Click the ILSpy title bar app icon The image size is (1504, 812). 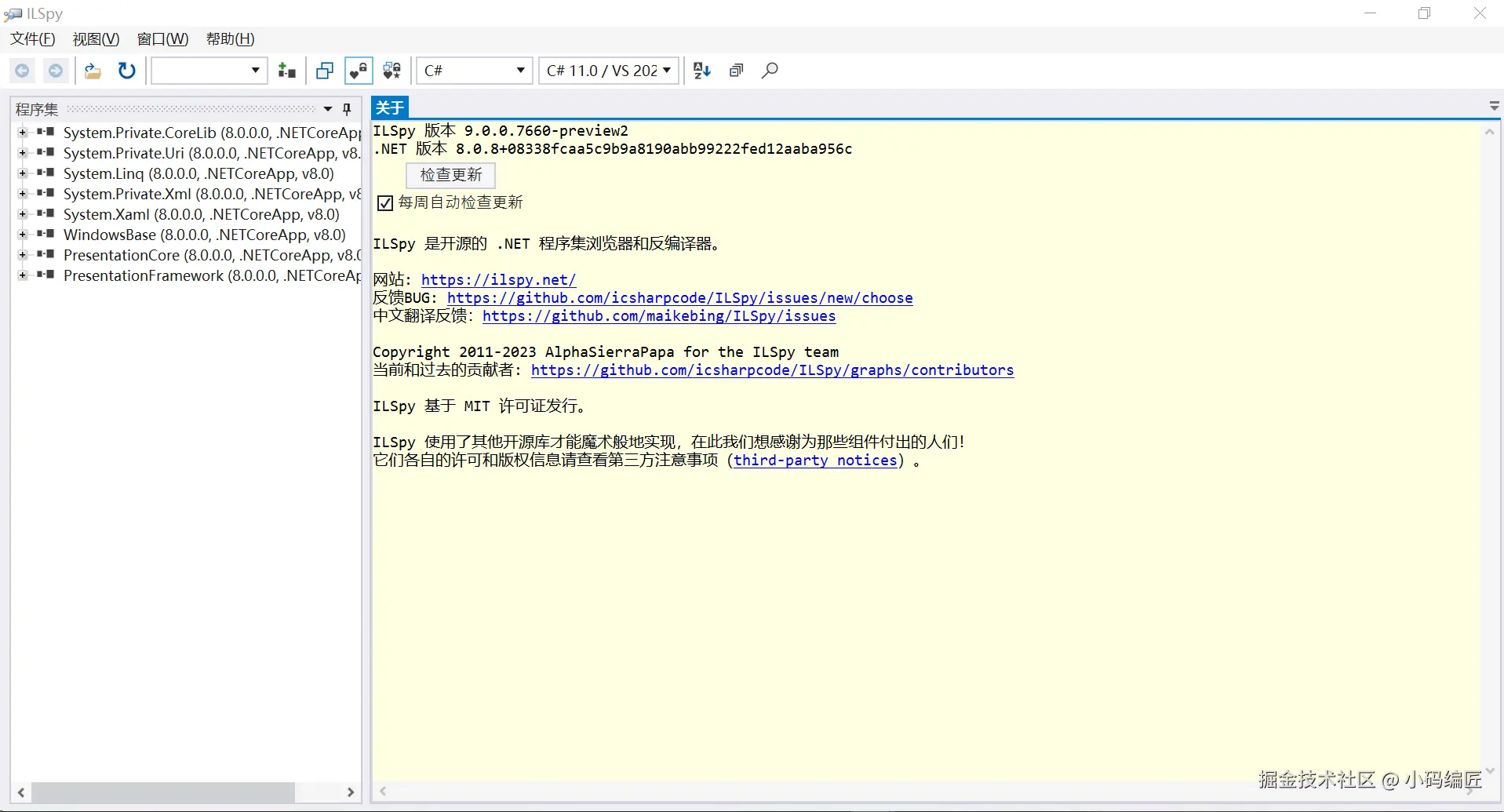click(13, 14)
